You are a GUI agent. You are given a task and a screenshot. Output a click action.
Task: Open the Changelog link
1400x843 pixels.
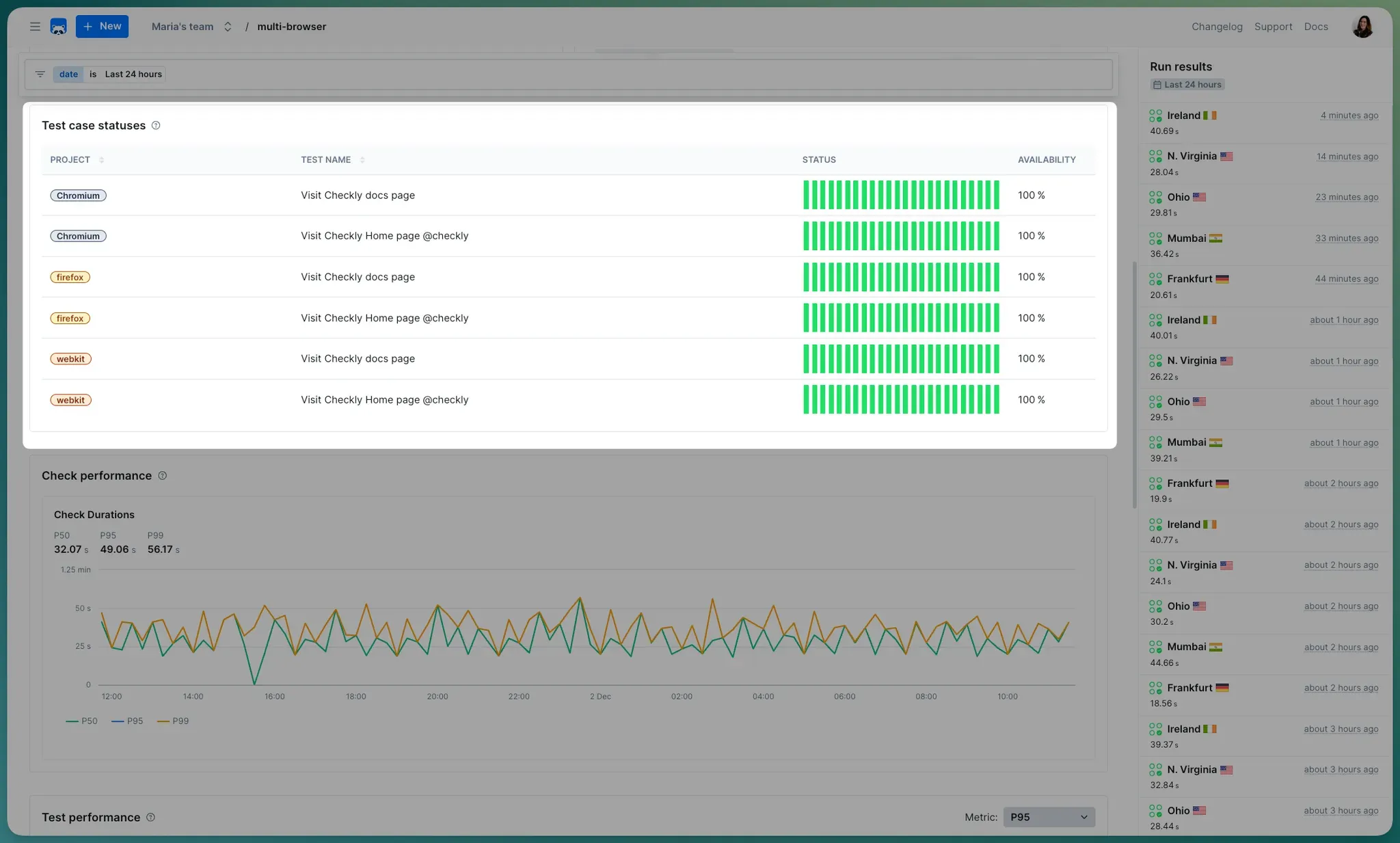(1217, 27)
